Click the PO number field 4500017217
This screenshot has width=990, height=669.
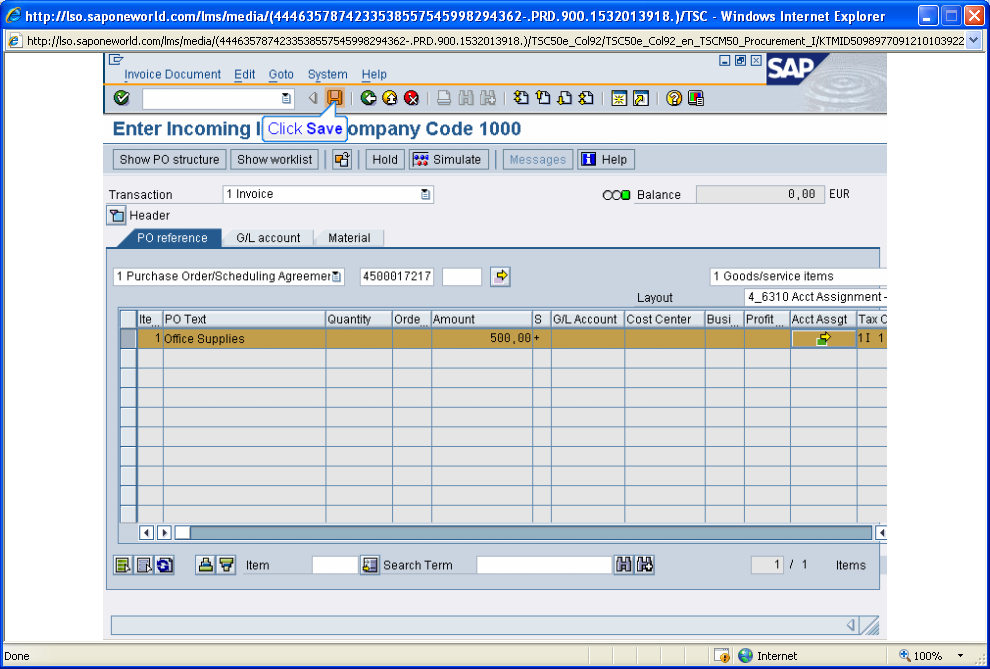pos(397,276)
